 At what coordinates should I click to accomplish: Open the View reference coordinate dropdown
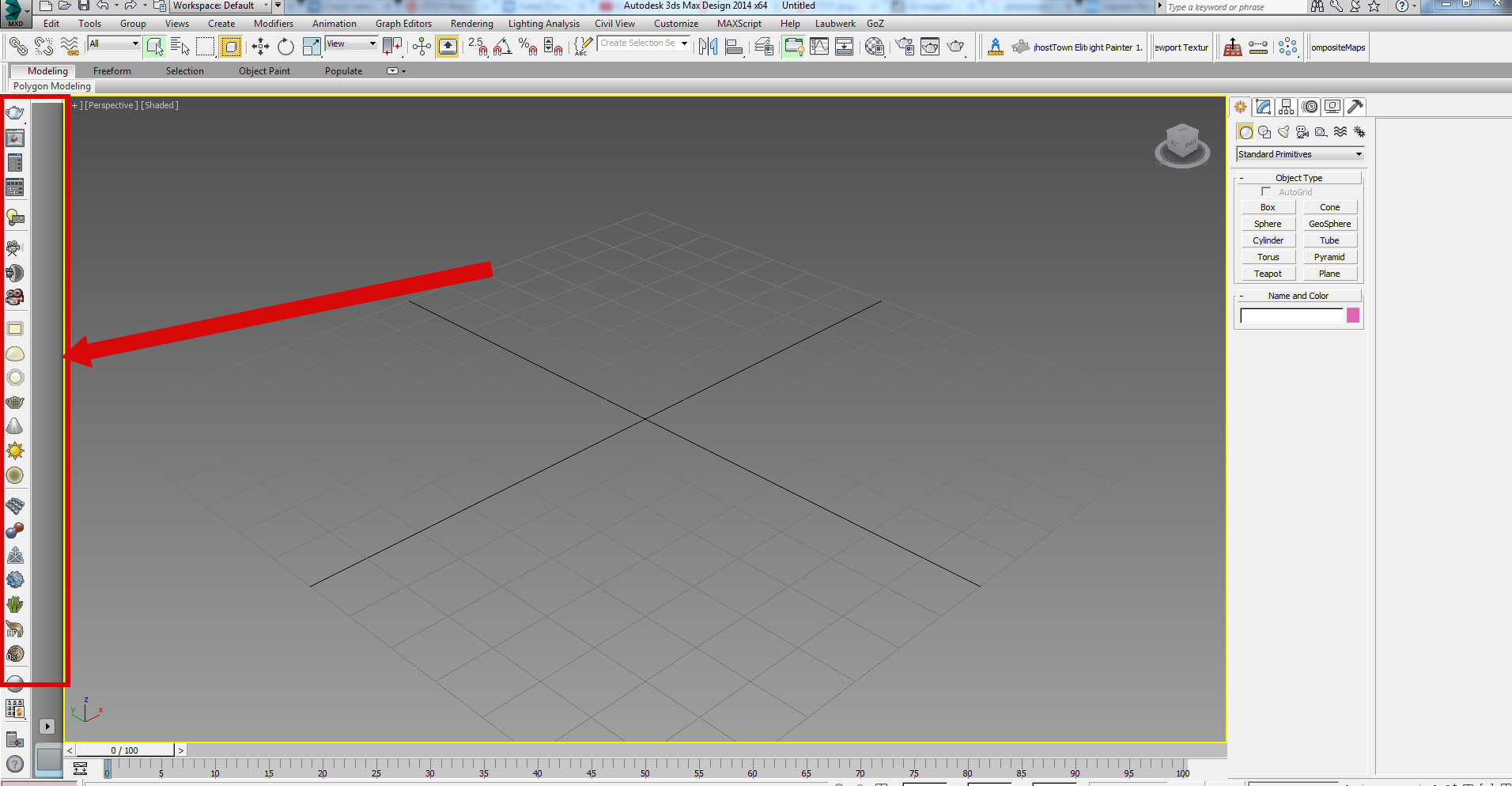[x=351, y=43]
